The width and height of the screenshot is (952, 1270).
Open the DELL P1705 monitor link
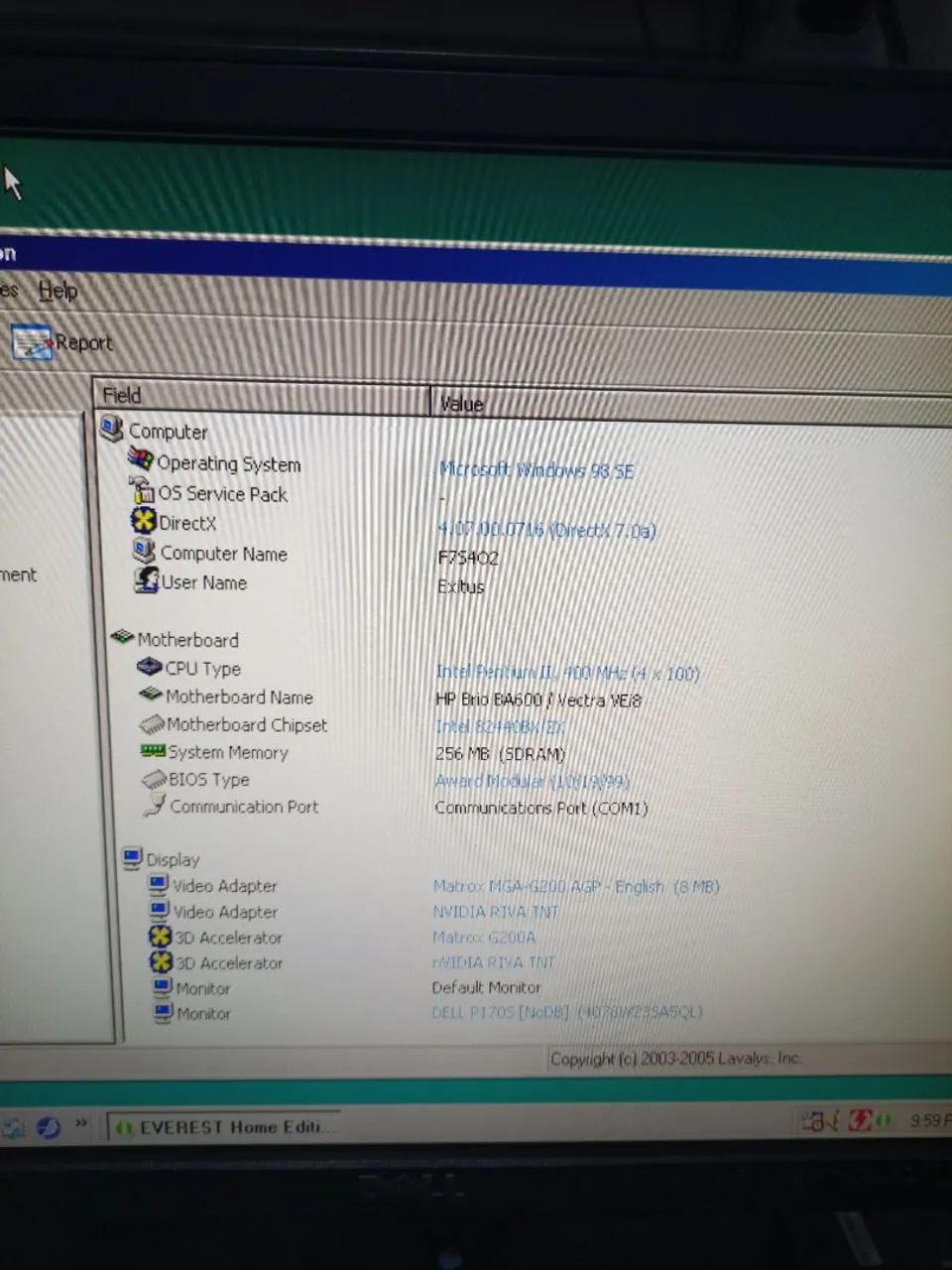point(567,1012)
